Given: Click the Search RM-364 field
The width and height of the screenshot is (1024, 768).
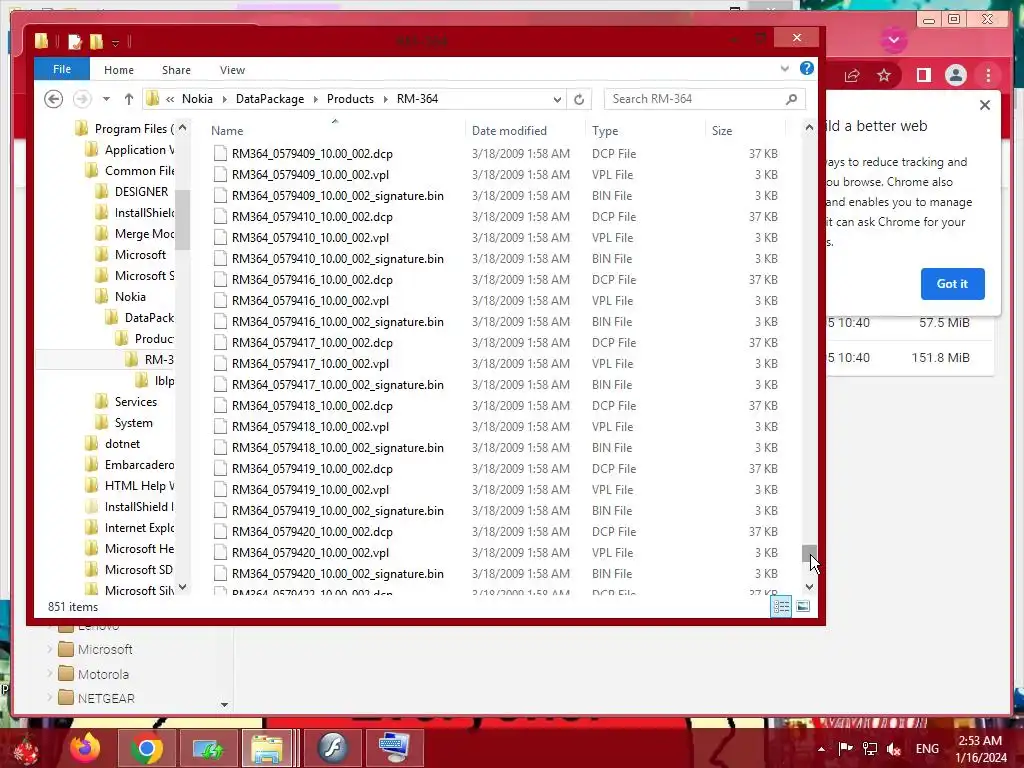Looking at the screenshot, I should (704, 99).
